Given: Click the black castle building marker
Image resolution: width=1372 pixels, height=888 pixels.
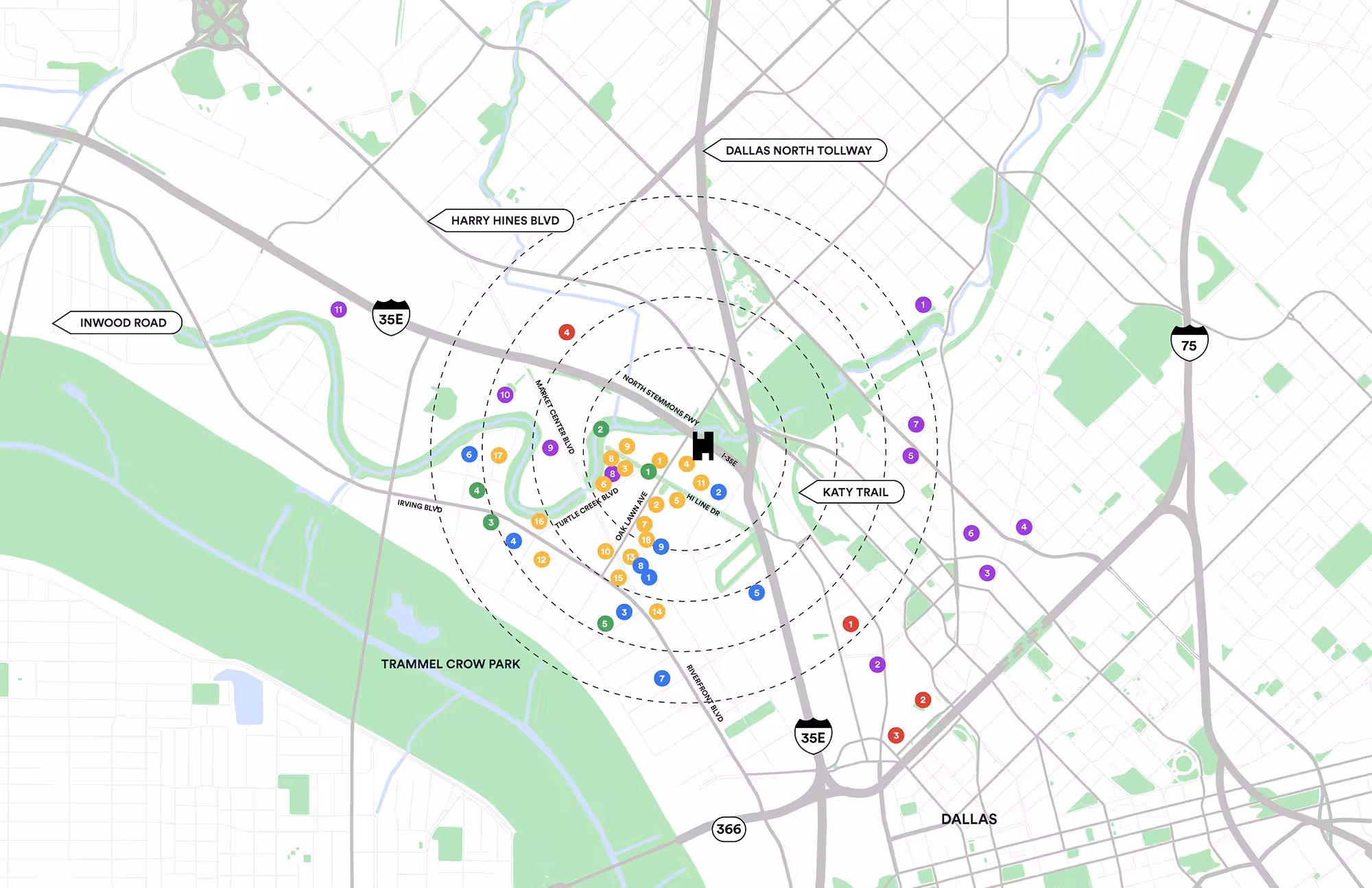Looking at the screenshot, I should [703, 445].
